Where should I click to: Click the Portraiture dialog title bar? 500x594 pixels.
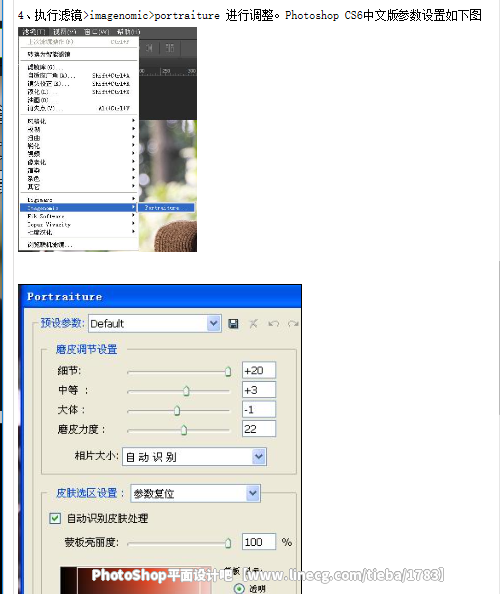coord(160,296)
